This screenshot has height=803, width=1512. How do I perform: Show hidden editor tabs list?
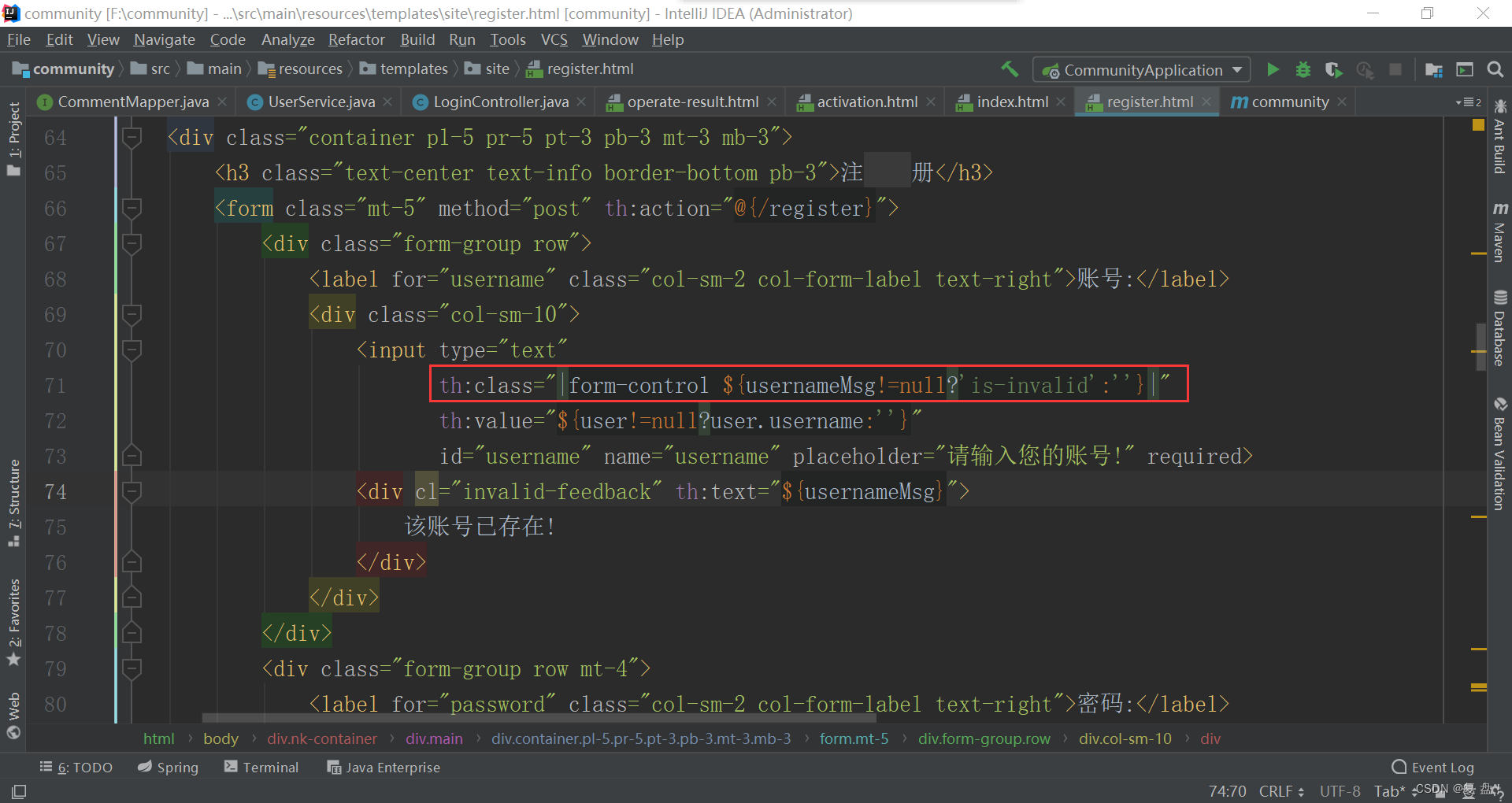[x=1468, y=102]
